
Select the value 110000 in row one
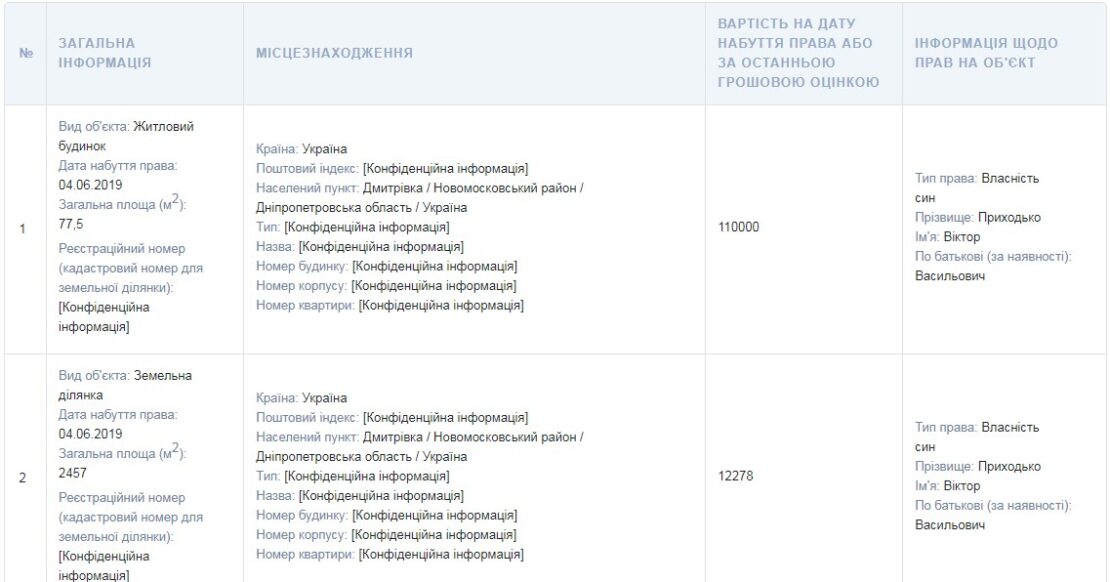pos(738,227)
